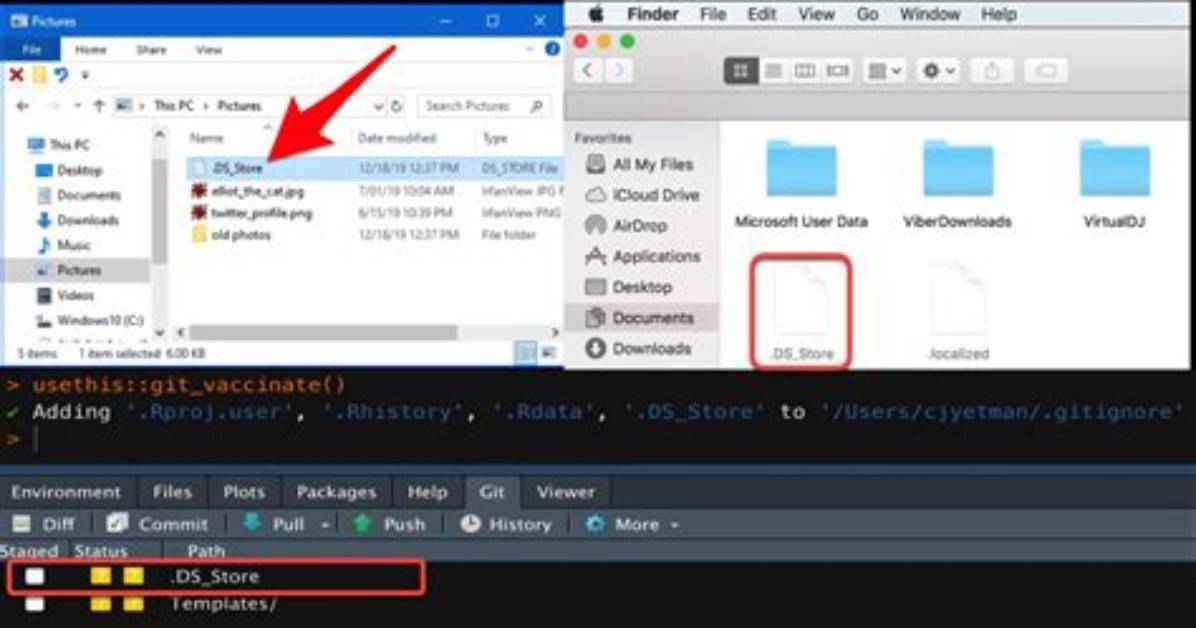Open the address bar history dropdown
Screen dimensions: 1196x628
[x=378, y=107]
